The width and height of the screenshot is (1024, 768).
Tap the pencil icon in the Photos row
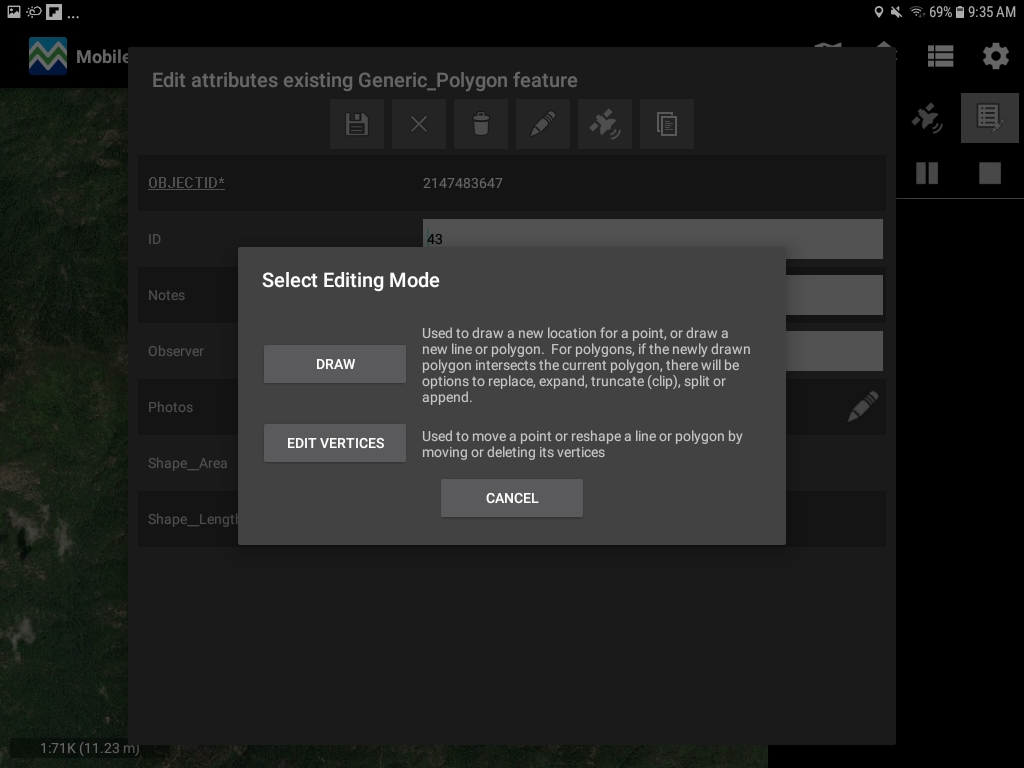[862, 406]
